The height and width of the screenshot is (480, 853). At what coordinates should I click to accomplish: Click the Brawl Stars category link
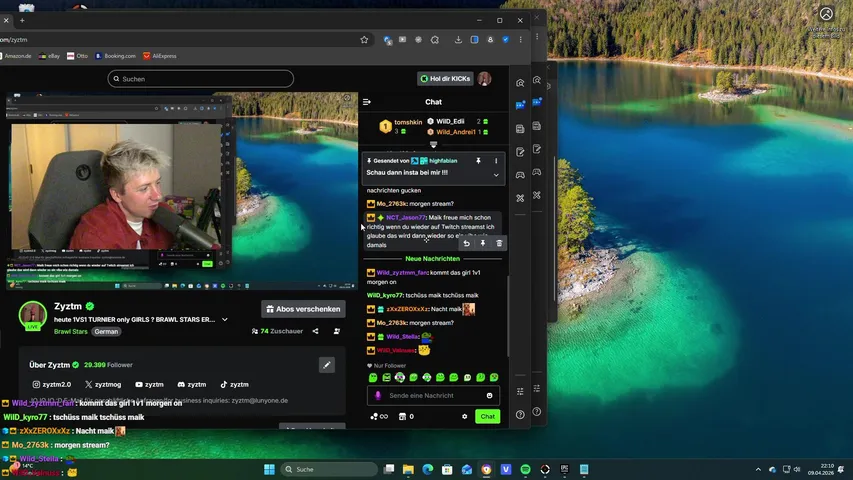(71, 331)
